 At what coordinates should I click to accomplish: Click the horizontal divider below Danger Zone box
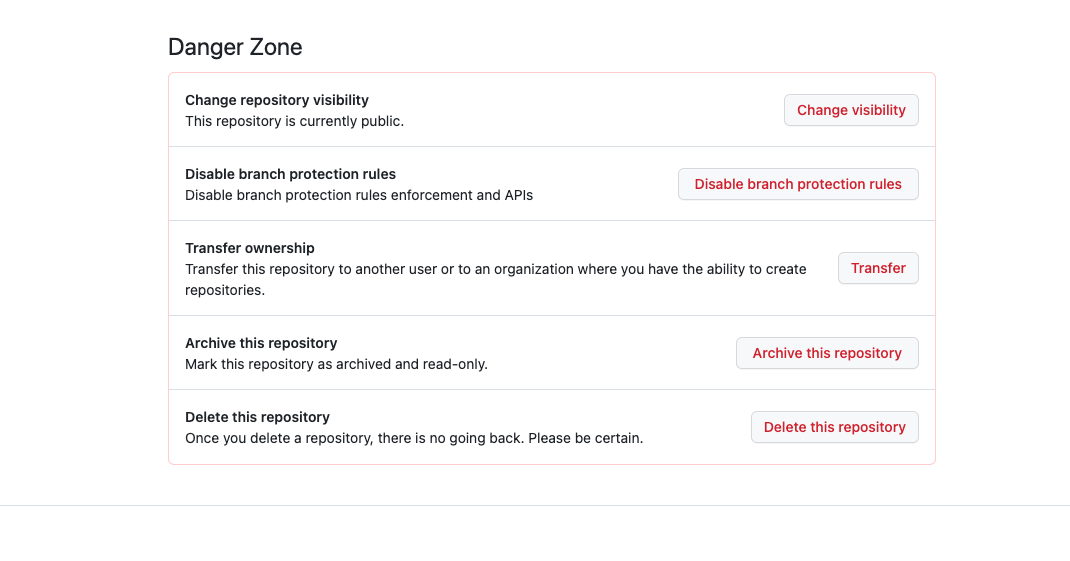tap(535, 505)
